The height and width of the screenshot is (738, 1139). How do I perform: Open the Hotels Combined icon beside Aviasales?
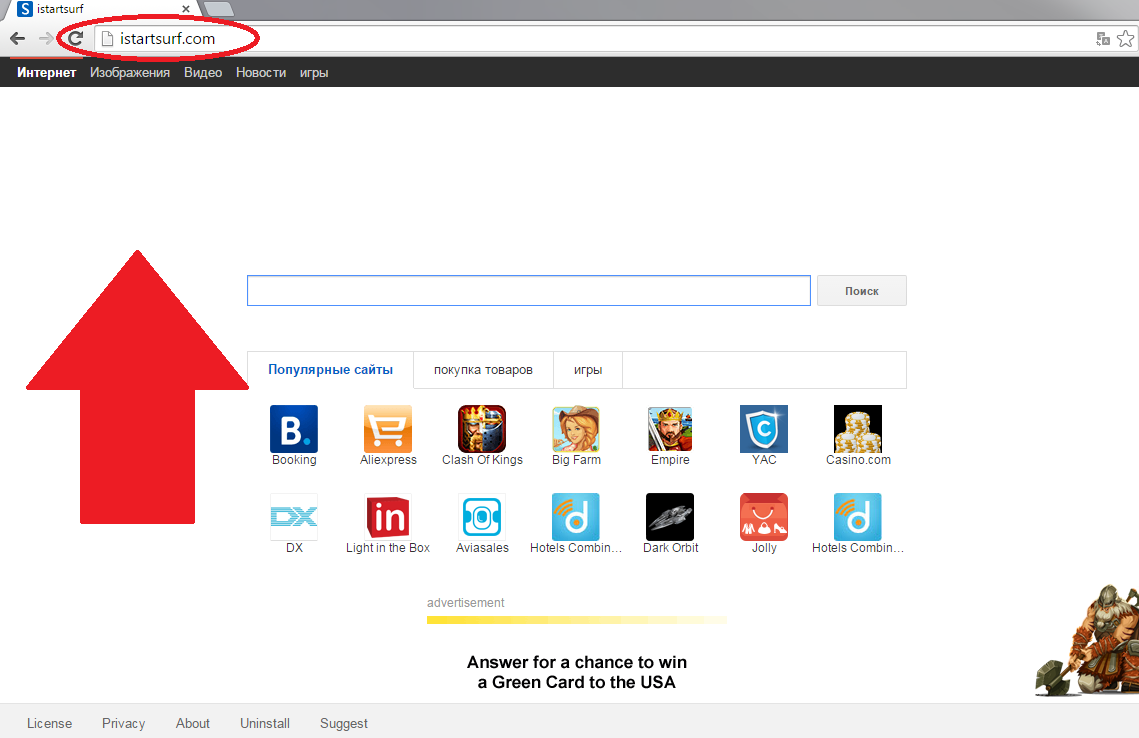click(x=576, y=517)
